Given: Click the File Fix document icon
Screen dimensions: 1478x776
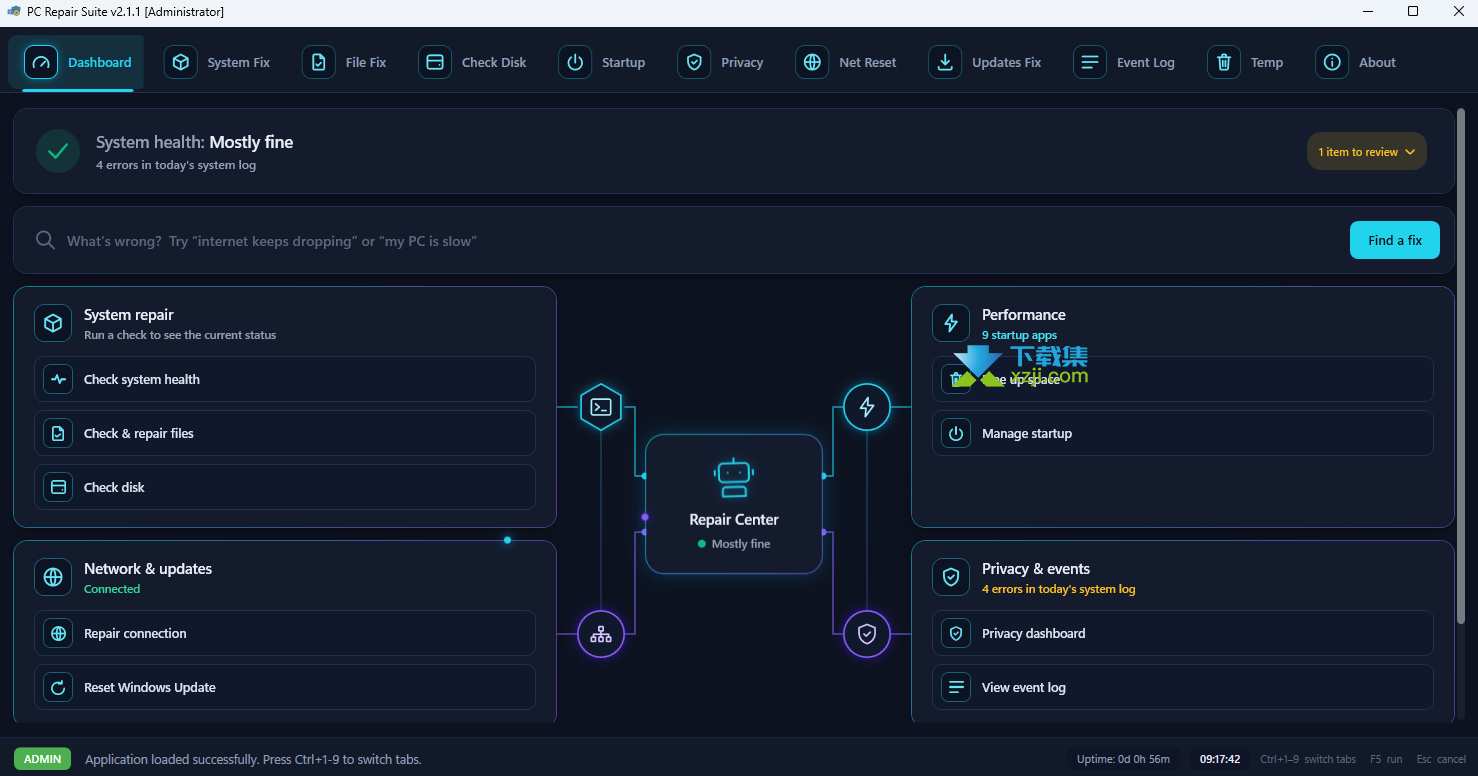Looking at the screenshot, I should tap(318, 62).
